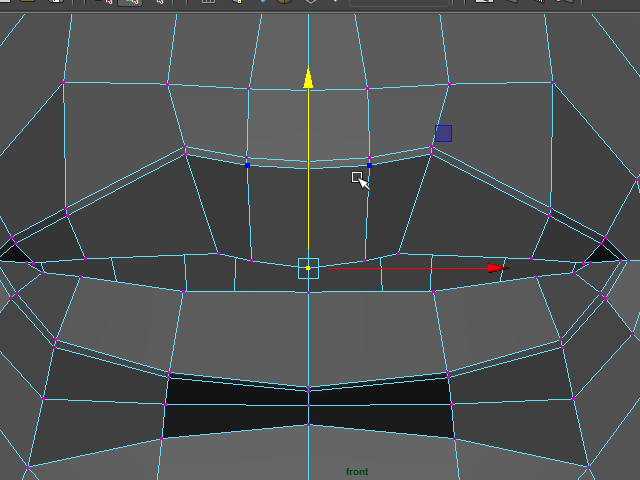This screenshot has width=640, height=480.
Task: Select the blue selected vertex left of the yellow axis
Action: (247, 165)
